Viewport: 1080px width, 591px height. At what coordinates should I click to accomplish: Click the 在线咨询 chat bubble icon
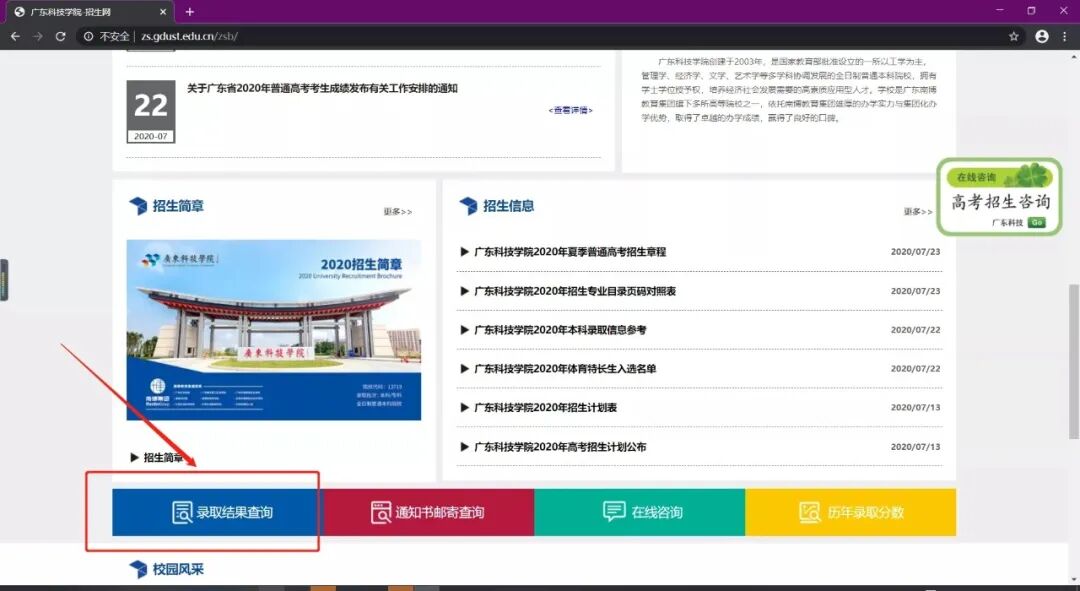coord(614,512)
